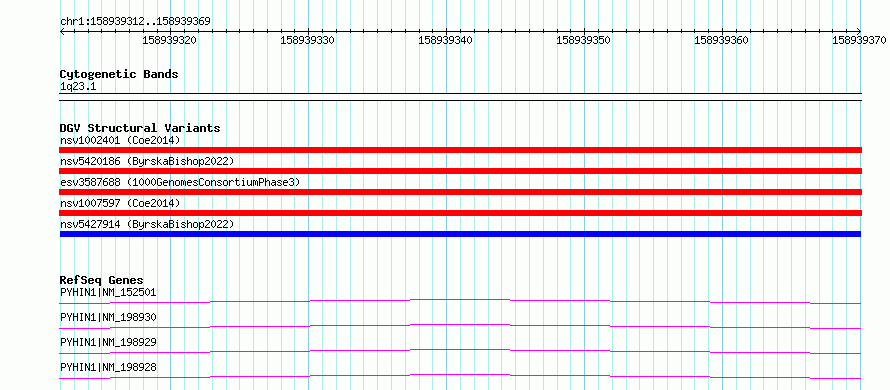Select the PYHIN1|NM_198928 transcript label
890x390 pixels.
(x=108, y=367)
